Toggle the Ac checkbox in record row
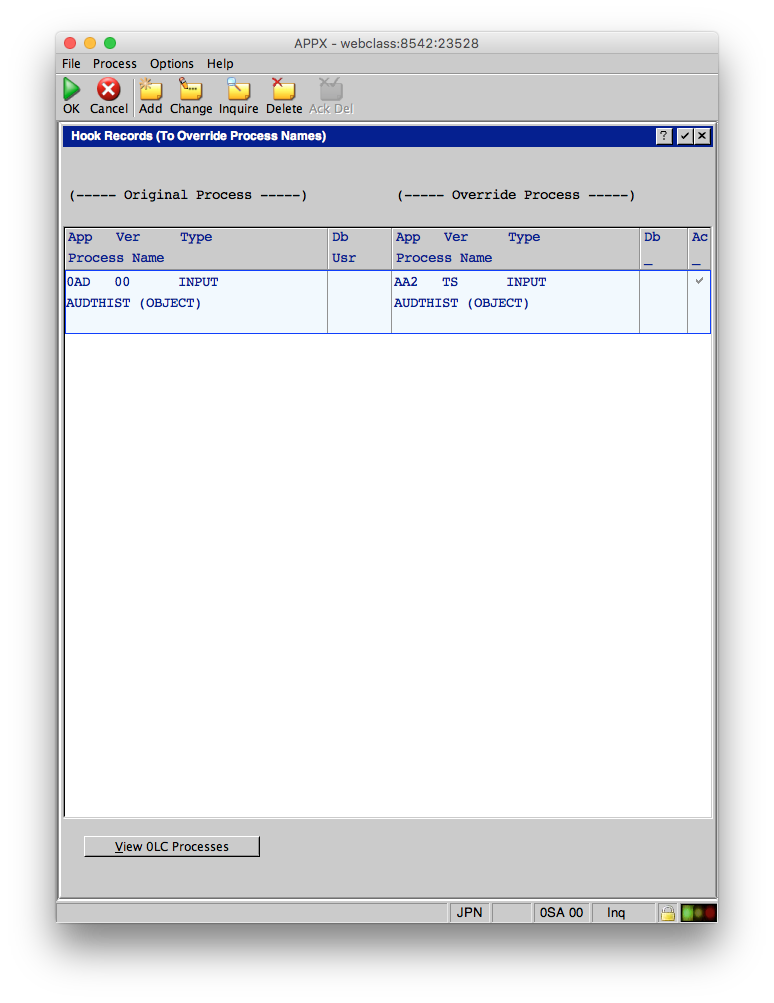774x1003 pixels. click(699, 282)
